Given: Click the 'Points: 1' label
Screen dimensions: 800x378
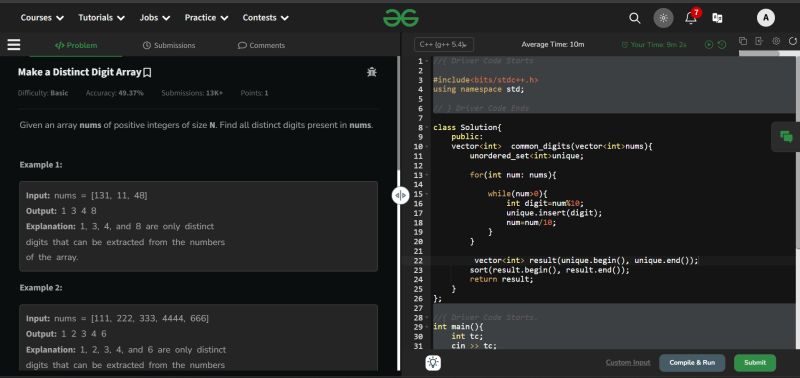Looking at the screenshot, I should [254, 93].
